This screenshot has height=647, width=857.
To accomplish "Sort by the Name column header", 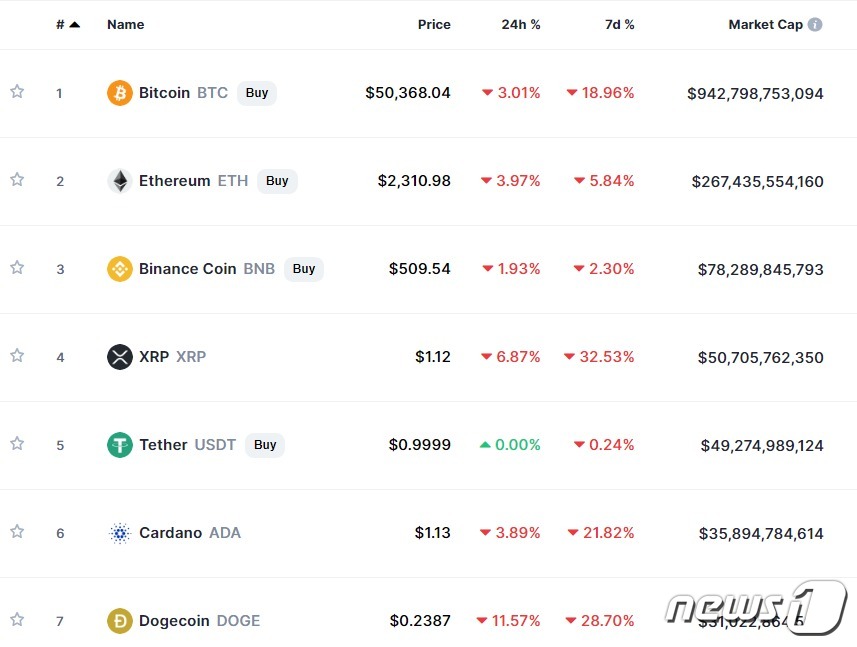I will click(125, 24).
